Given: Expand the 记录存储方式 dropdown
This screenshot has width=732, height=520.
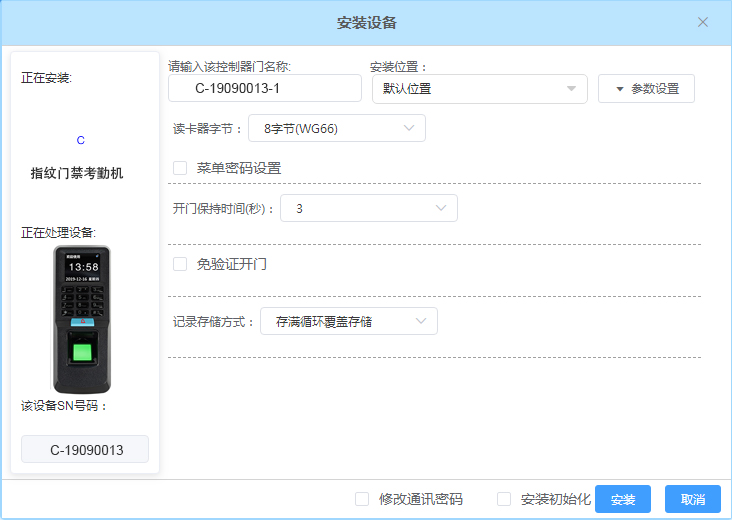Looking at the screenshot, I should [348, 321].
